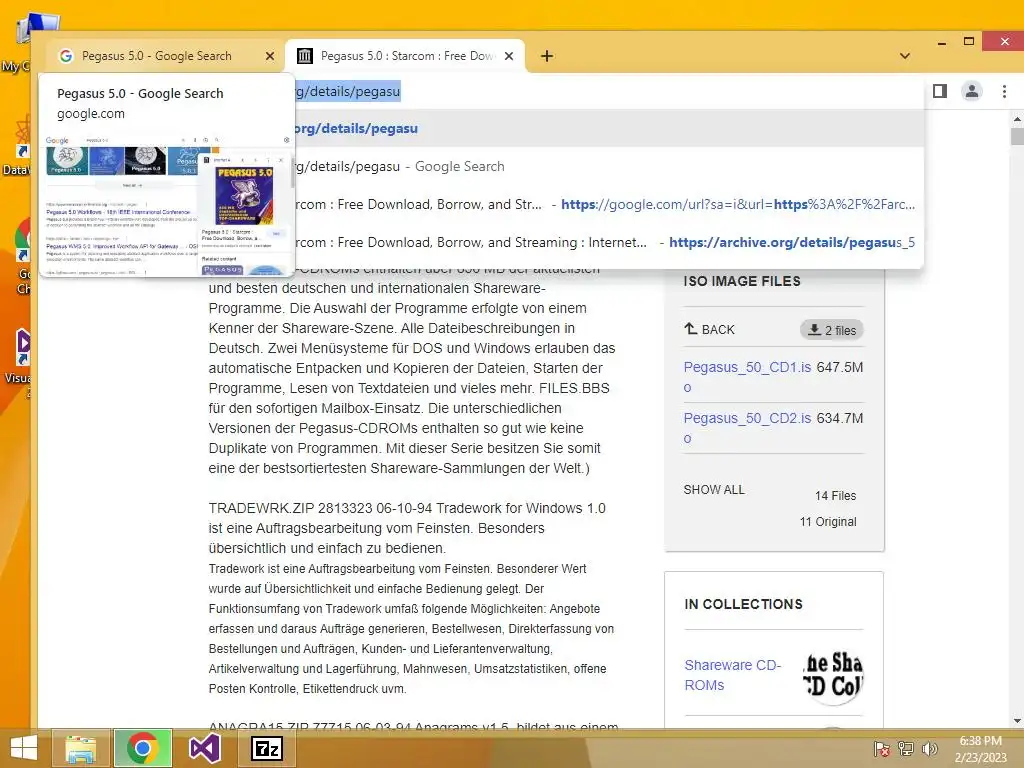Select suggestion for archive.org/details/pegasus_5
This screenshot has height=768, width=1024.
coord(609,242)
